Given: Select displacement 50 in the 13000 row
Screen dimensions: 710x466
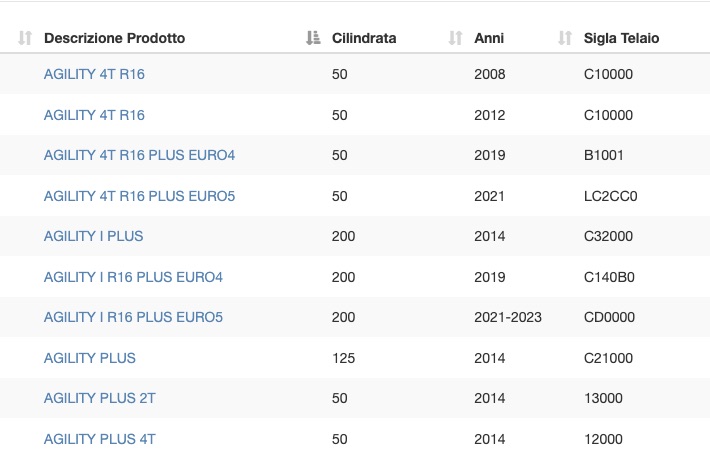Looking at the screenshot, I should (x=340, y=399).
